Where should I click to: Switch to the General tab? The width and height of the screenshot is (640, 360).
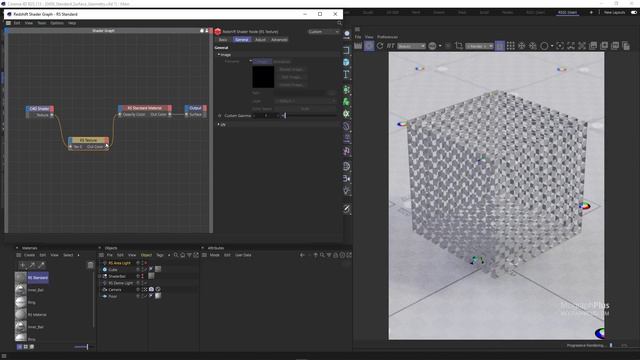click(x=242, y=40)
